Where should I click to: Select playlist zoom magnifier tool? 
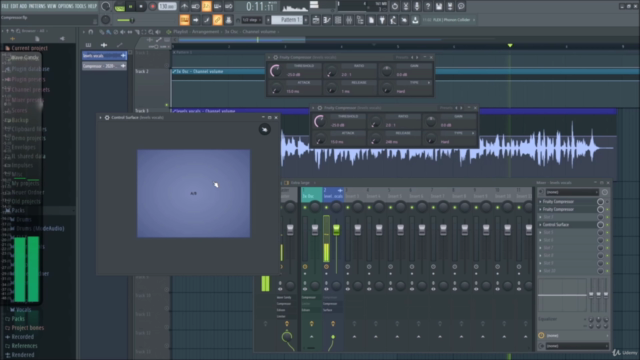[x=151, y=32]
